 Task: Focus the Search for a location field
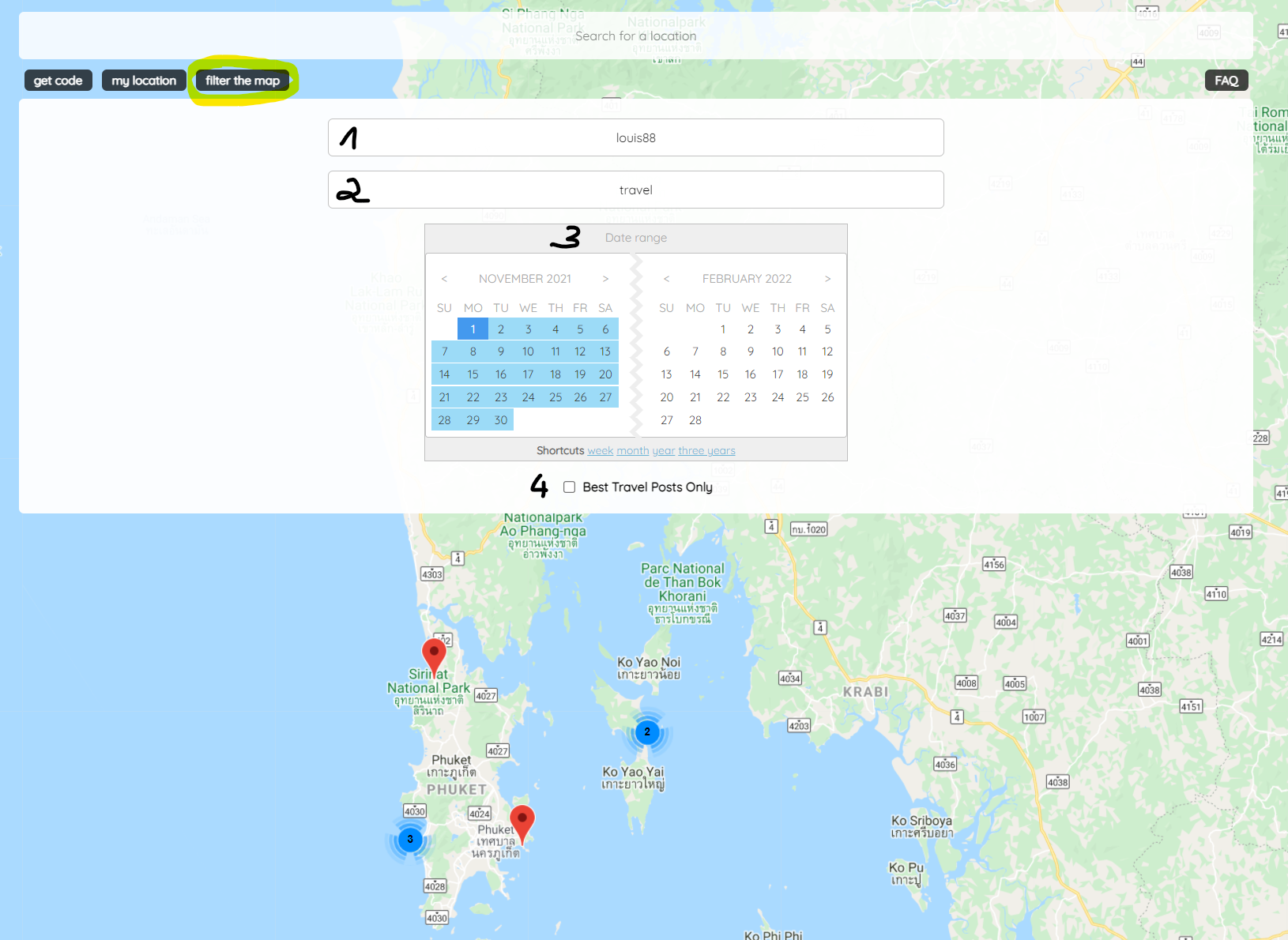pos(636,36)
